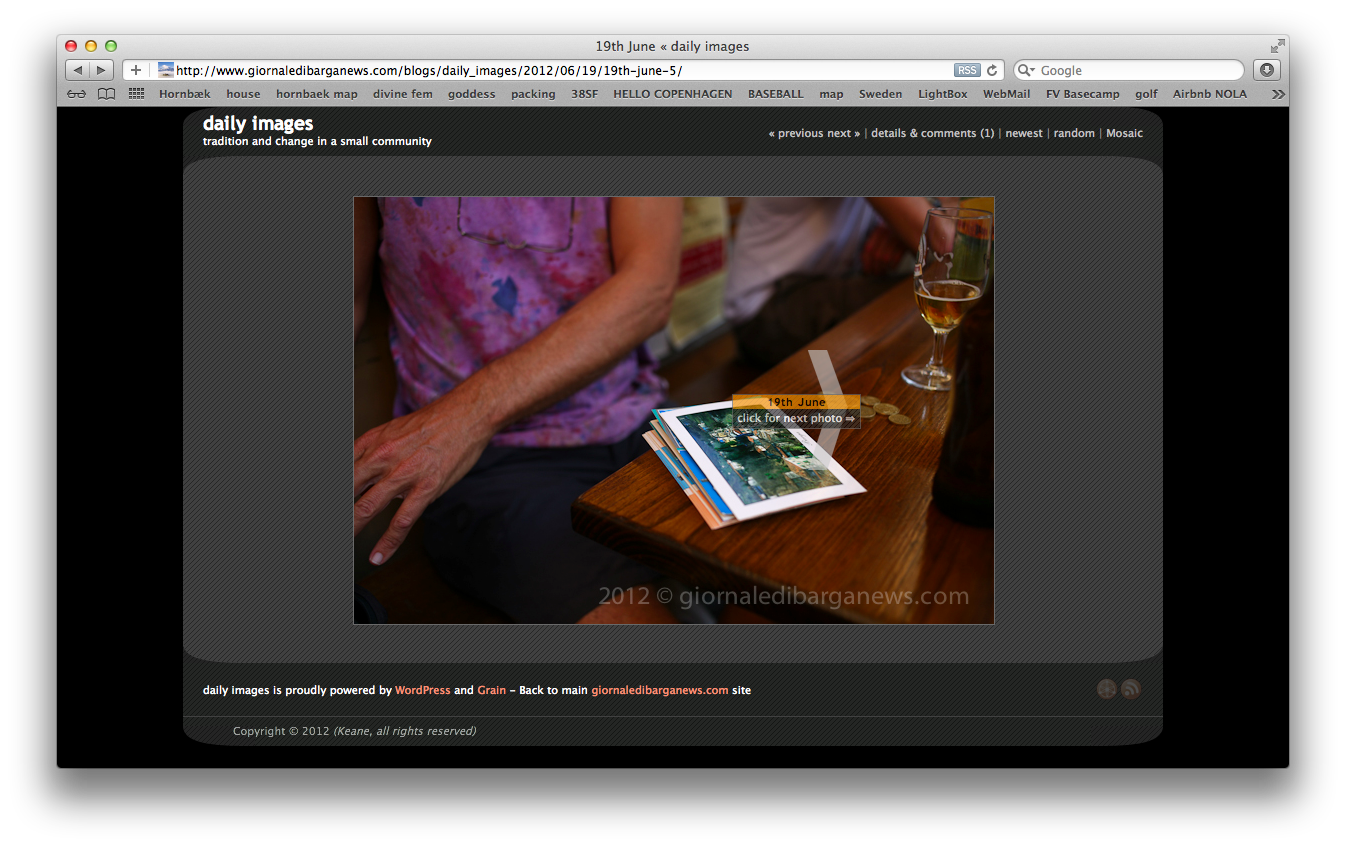Screen dimensions: 1346x847
Task: Open the Bookmarks book icon
Action: click(x=106, y=94)
